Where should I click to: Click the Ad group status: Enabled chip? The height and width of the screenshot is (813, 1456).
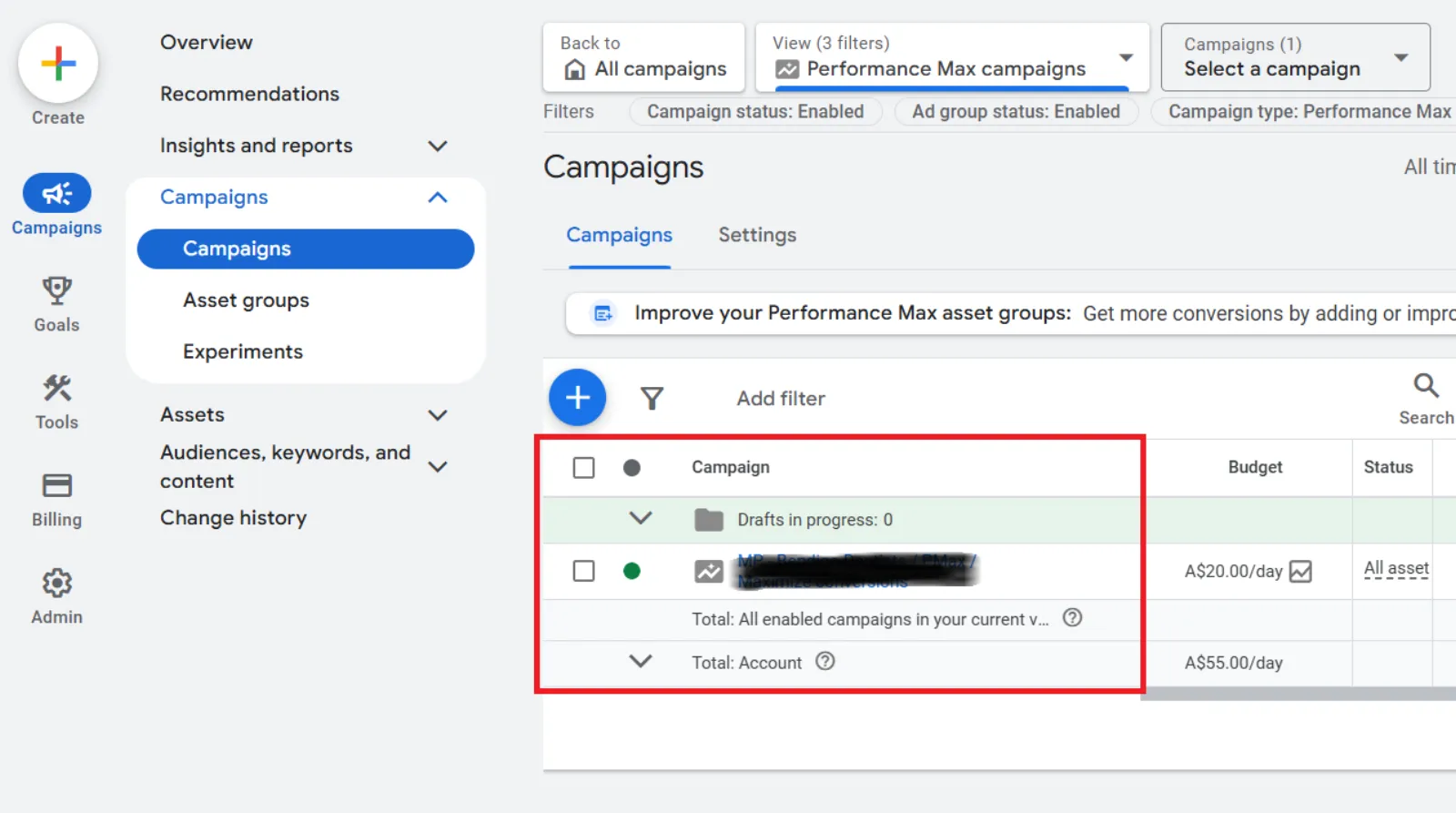coord(1016,111)
